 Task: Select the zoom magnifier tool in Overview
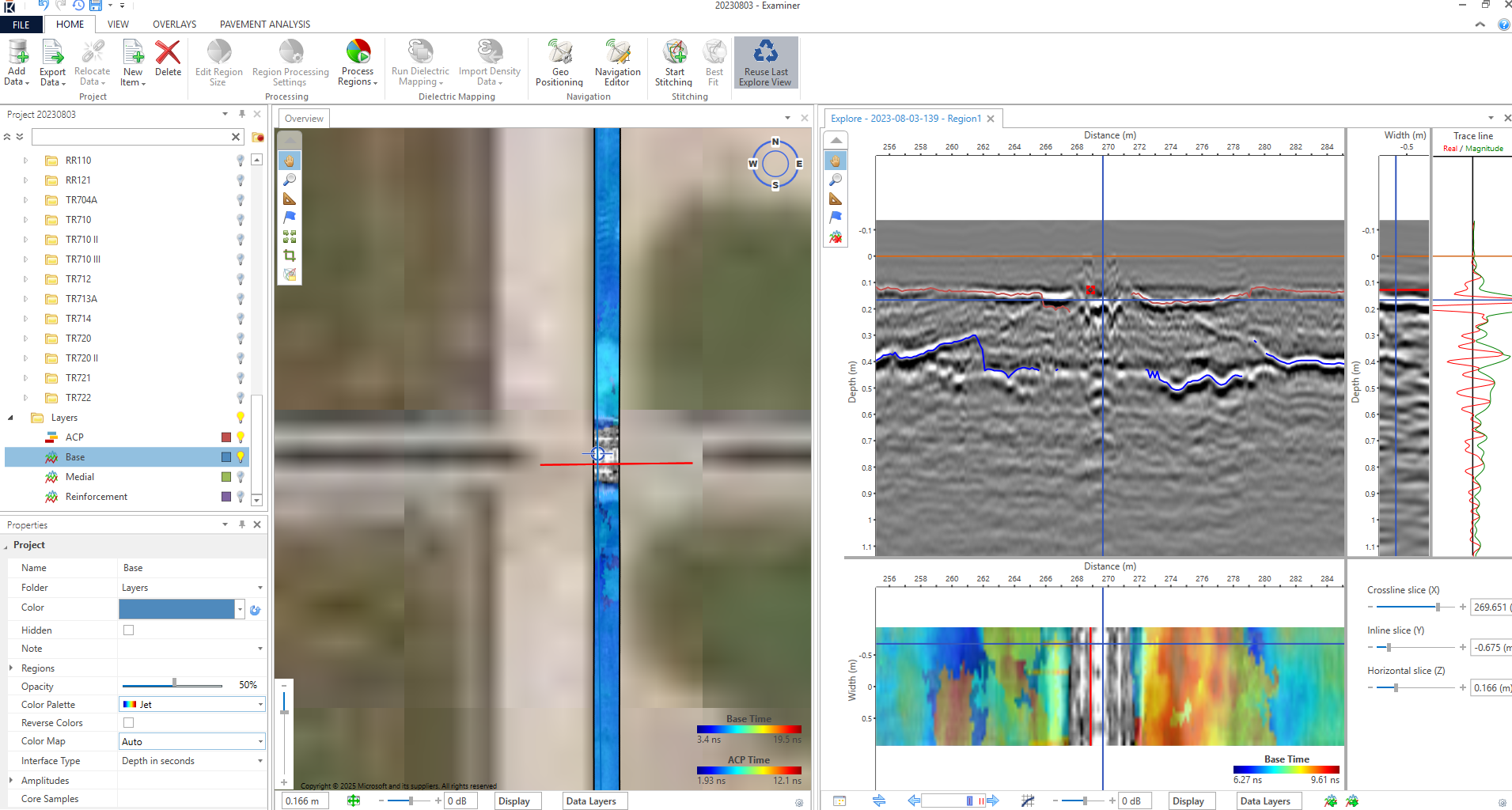pyautogui.click(x=290, y=180)
